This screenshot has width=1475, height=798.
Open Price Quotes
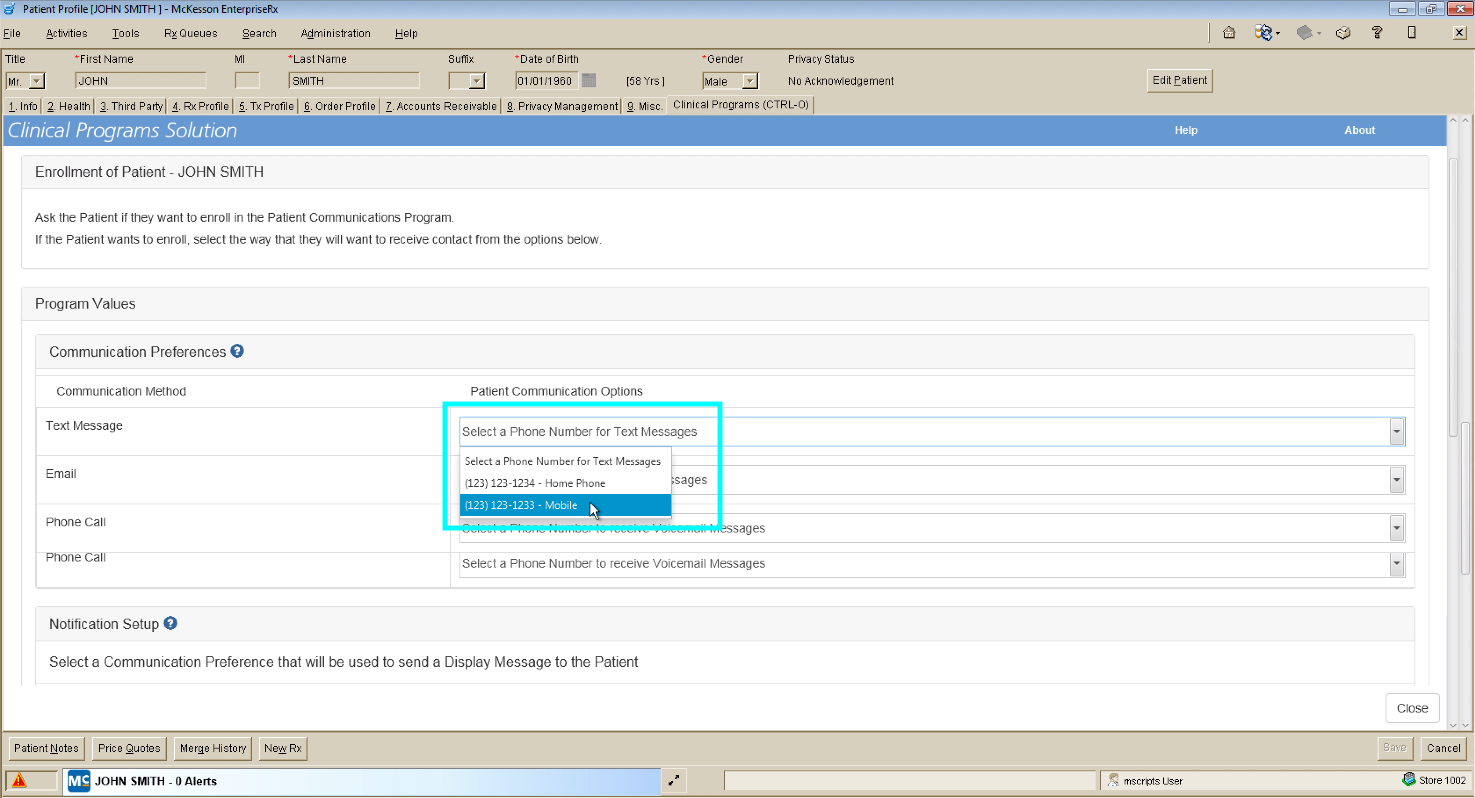pos(129,748)
